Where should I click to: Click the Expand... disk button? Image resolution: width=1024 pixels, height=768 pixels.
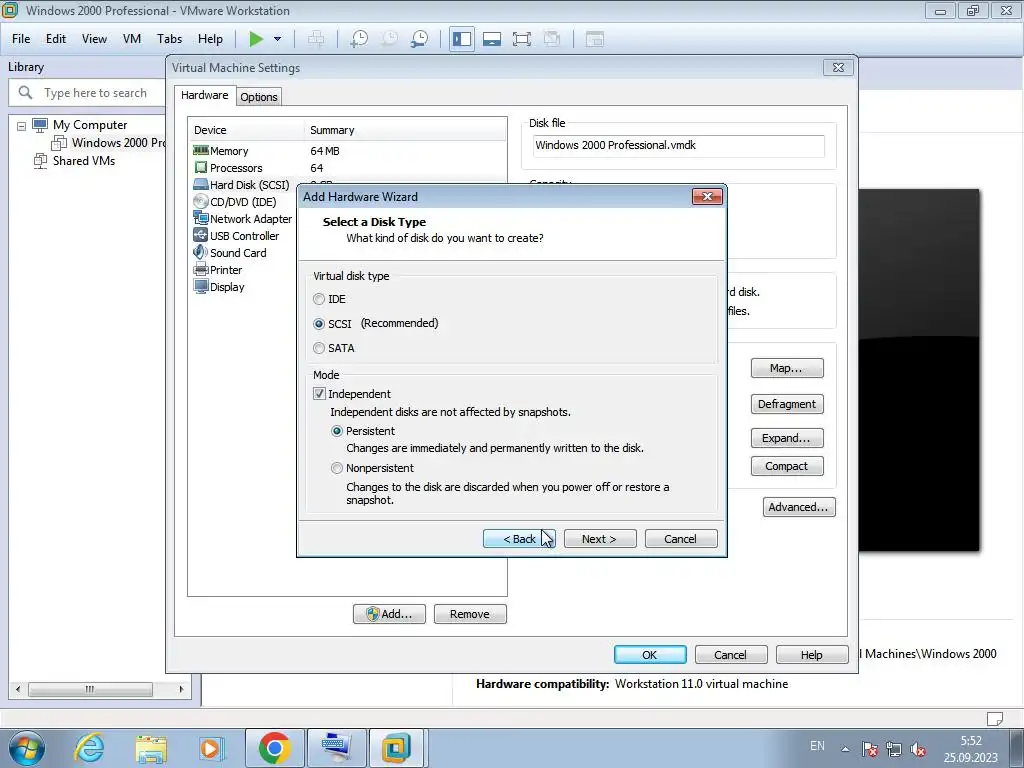click(x=787, y=438)
